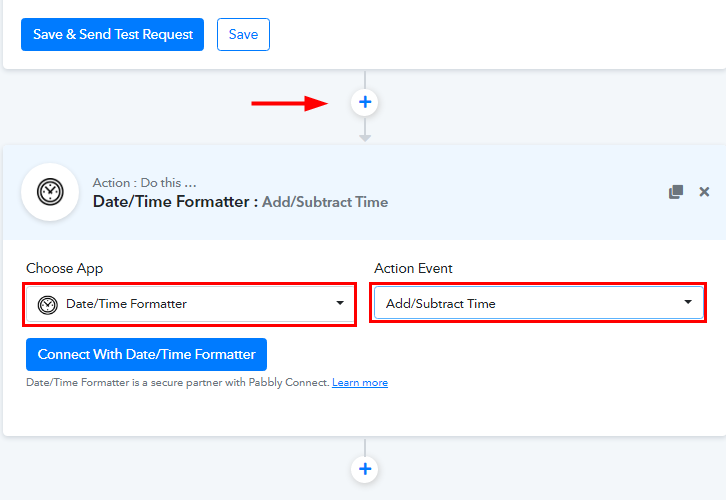Click the 'Action : Do this …' label

point(144,182)
